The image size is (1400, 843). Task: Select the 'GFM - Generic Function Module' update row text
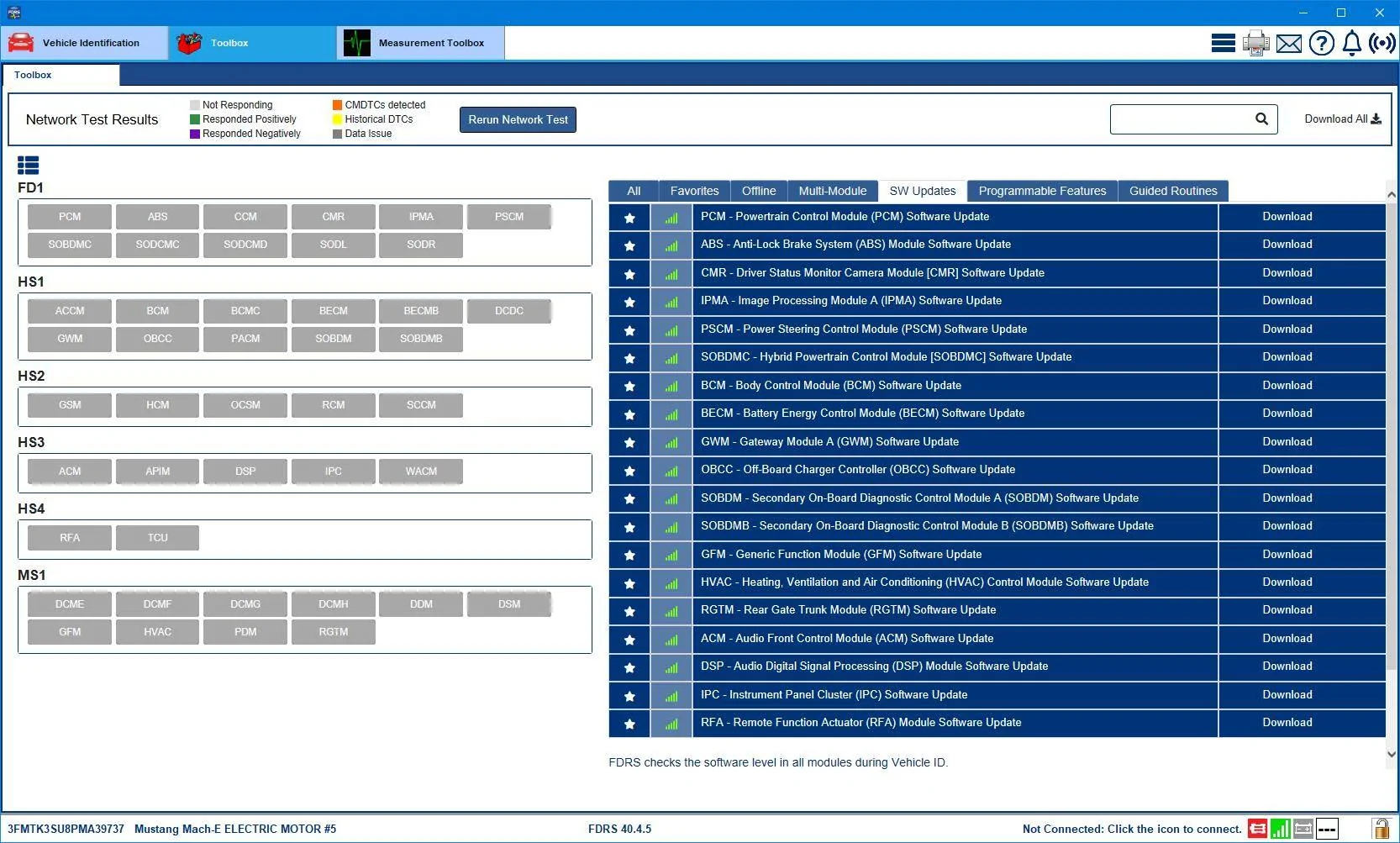[841, 555]
